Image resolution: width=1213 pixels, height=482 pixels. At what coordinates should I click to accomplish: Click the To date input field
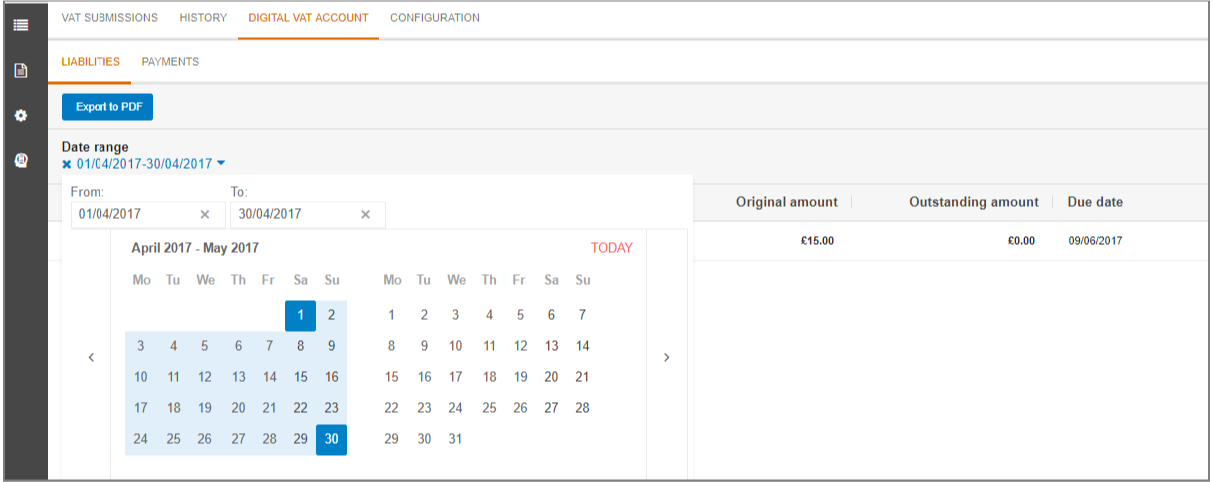click(308, 214)
